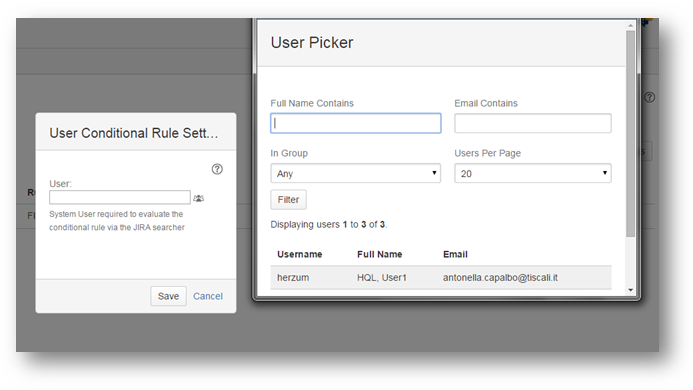This screenshot has width=693, height=390.
Task: Open the help icon on the dimmed background page
Action: click(x=649, y=97)
